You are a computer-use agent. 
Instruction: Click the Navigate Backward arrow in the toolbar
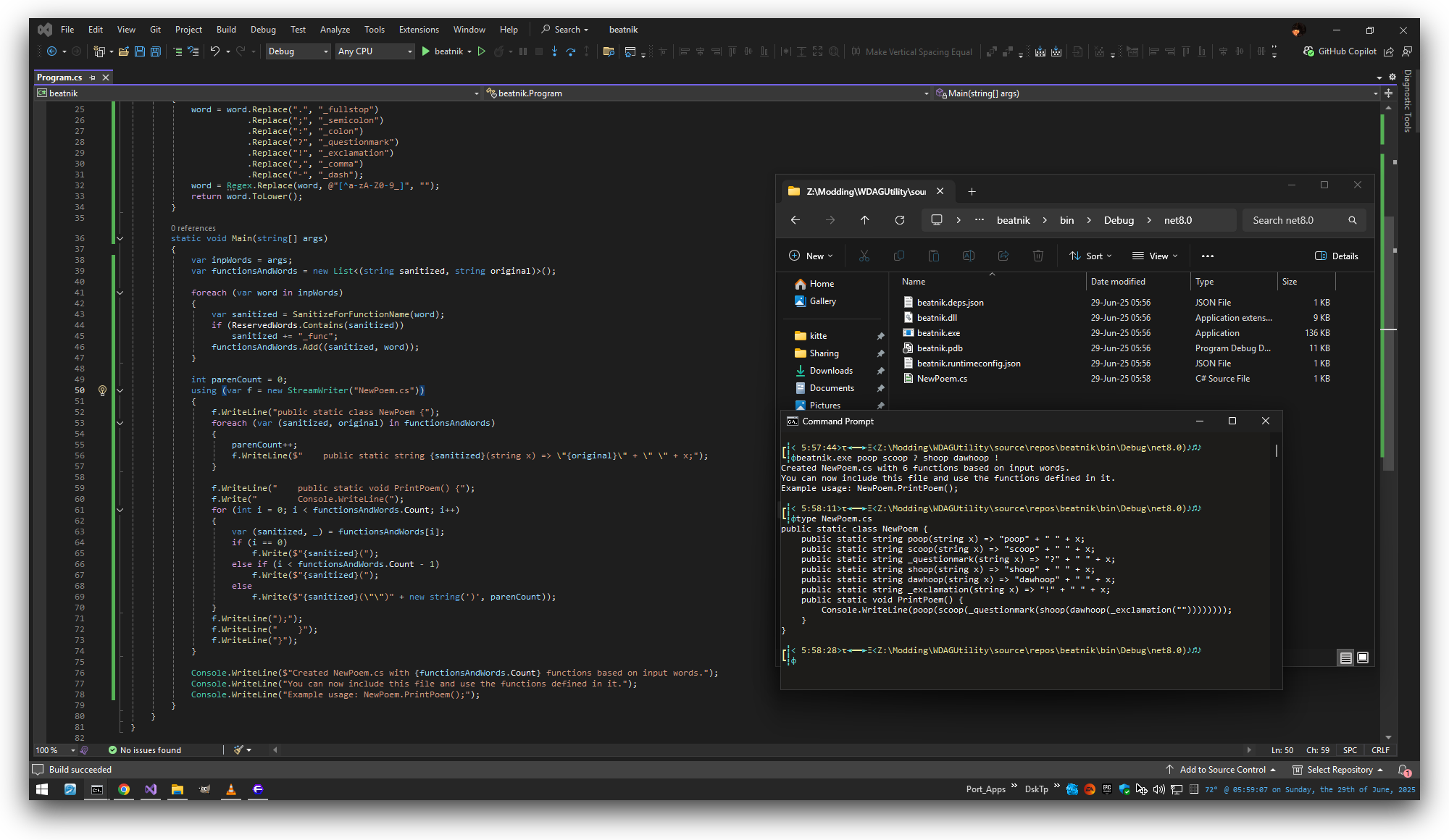(x=51, y=51)
